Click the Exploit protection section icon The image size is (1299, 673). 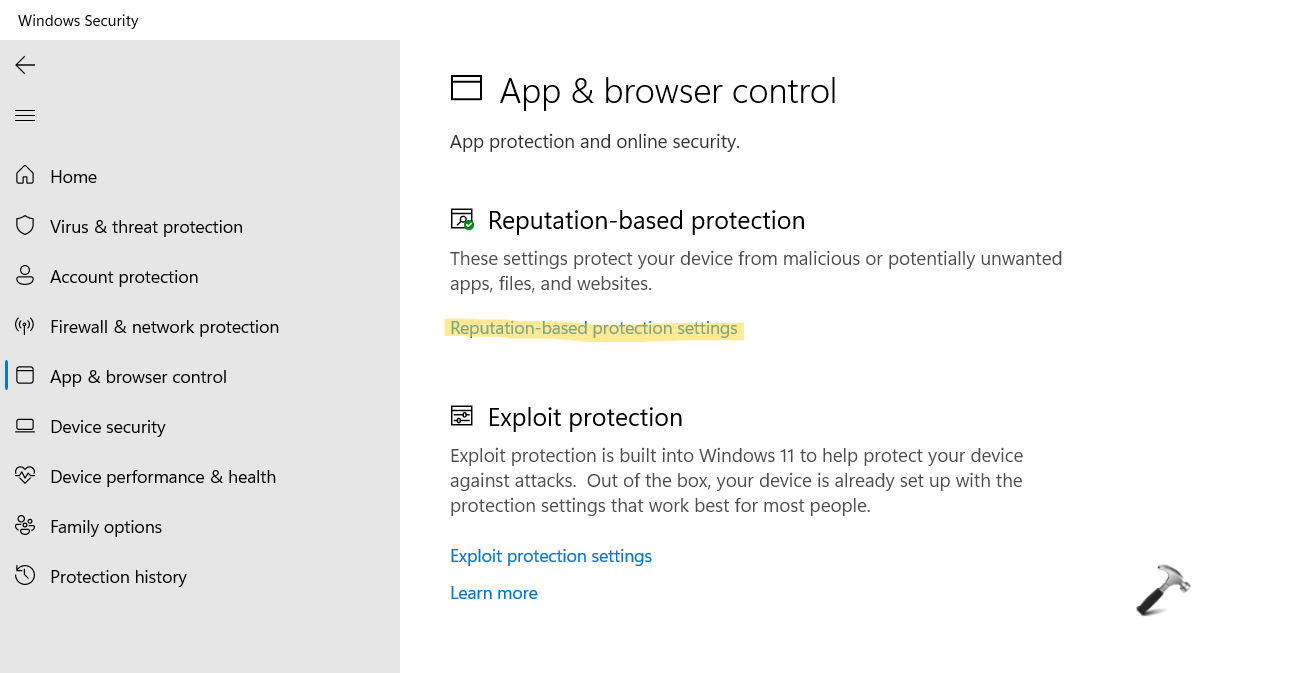(x=462, y=416)
